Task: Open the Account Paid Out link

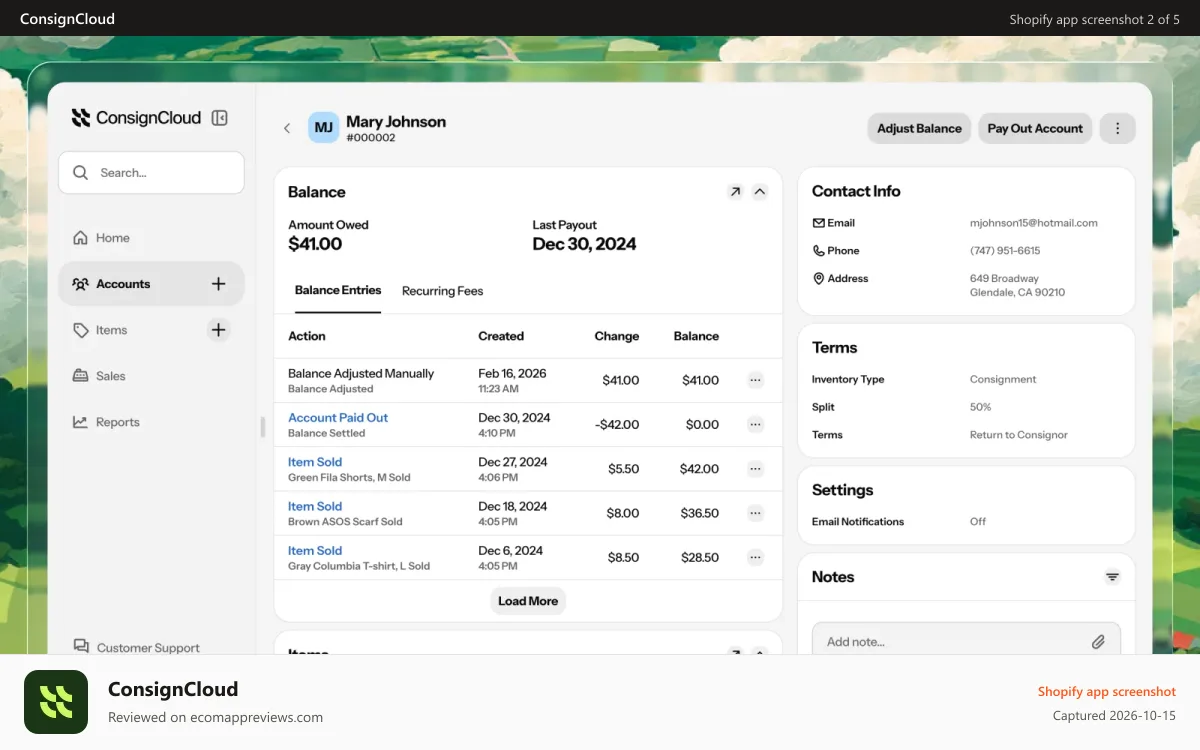Action: pos(338,417)
